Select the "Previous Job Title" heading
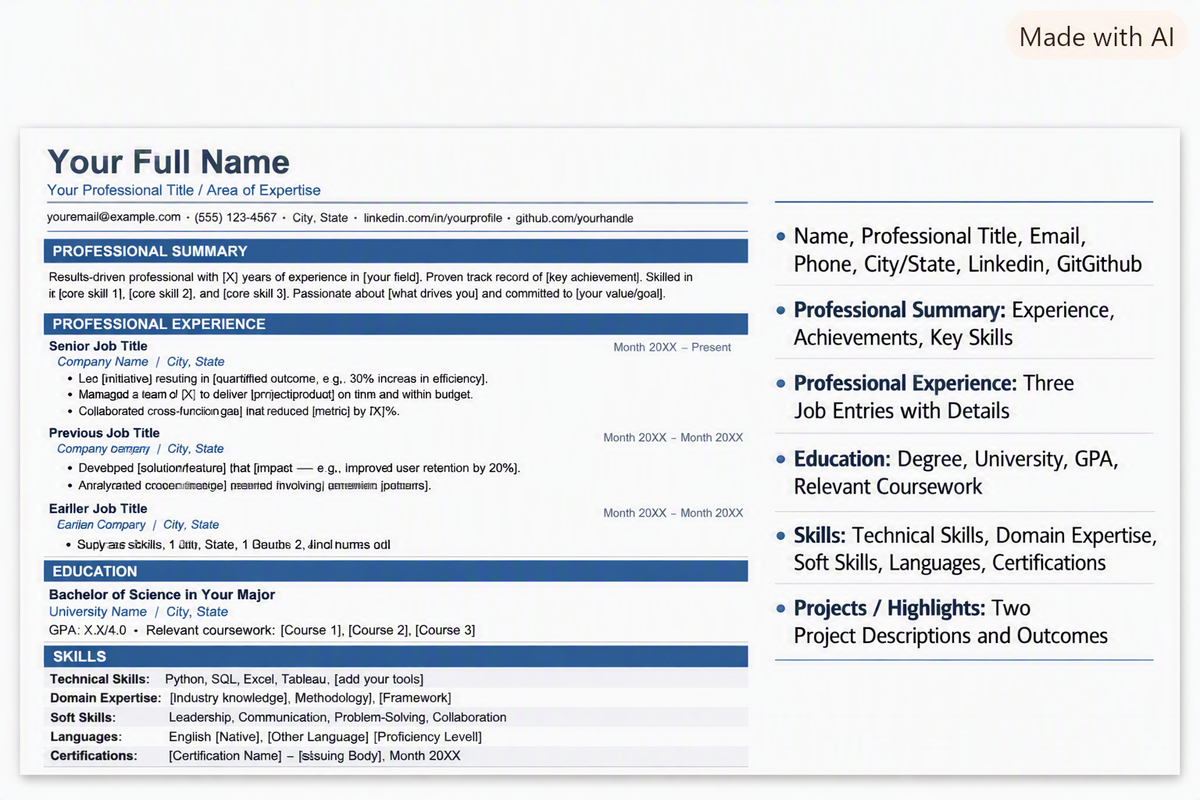Screen dimensions: 1200x800 (104, 433)
